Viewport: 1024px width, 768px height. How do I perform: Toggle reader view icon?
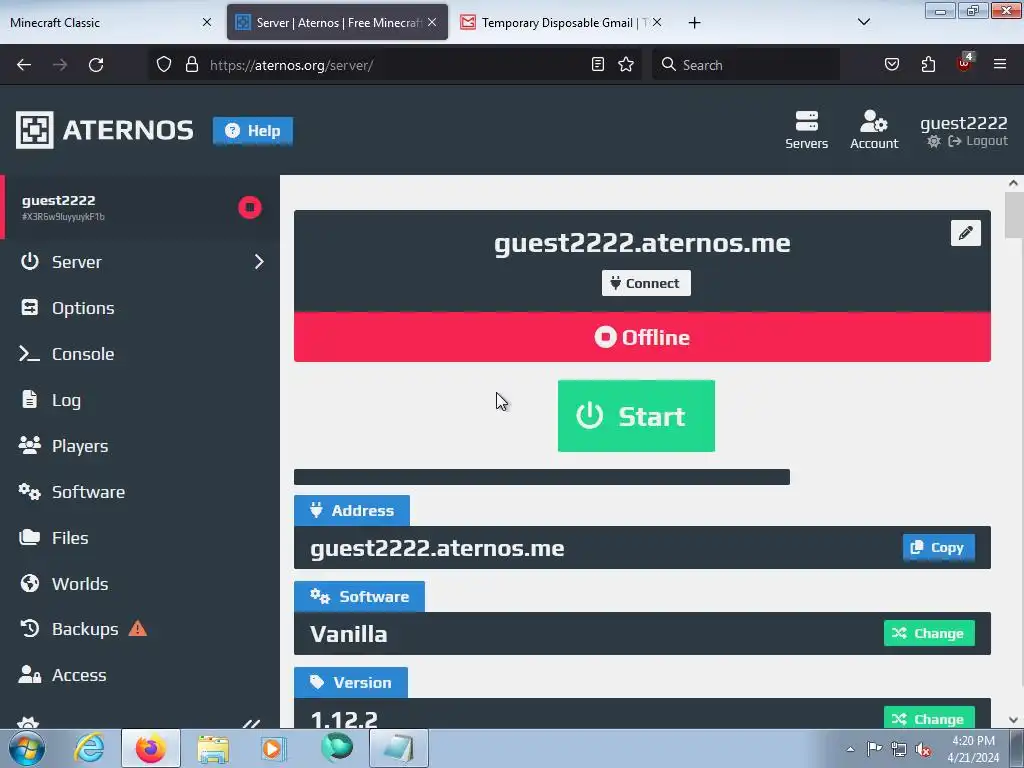(598, 64)
